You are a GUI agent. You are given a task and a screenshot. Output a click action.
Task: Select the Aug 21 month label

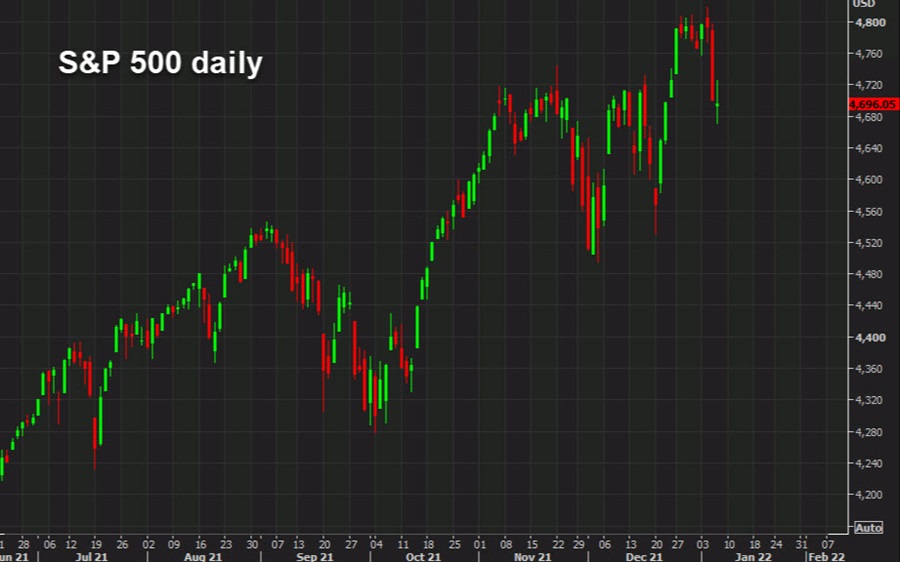[203, 557]
